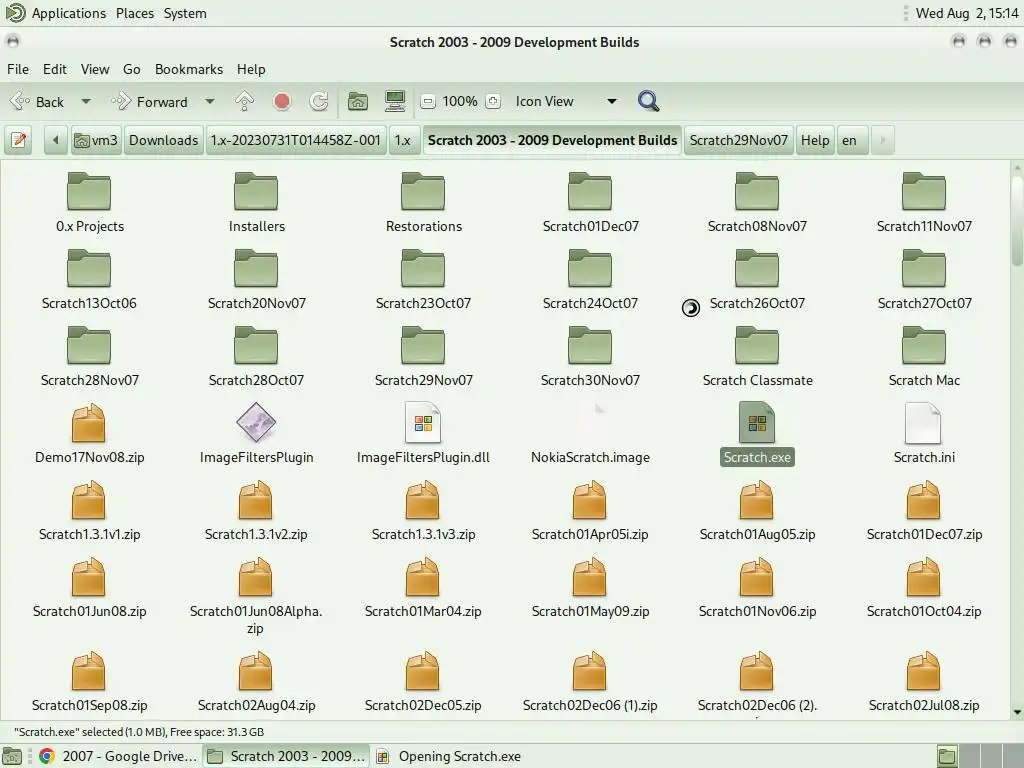Open the Applications menu in top panel
Image resolution: width=1024 pixels, height=768 pixels.
[69, 13]
